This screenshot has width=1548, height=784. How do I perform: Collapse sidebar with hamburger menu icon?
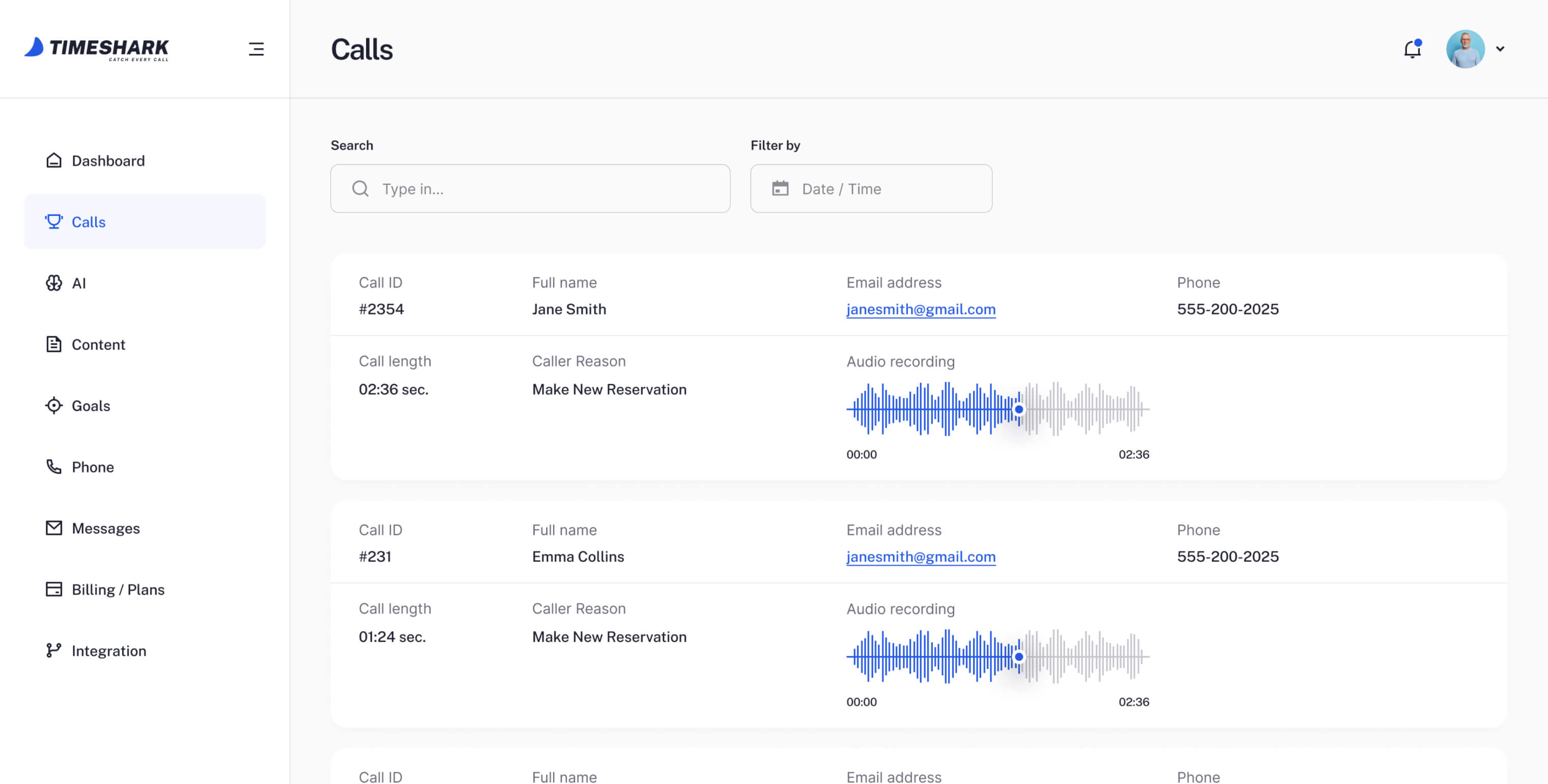click(256, 49)
